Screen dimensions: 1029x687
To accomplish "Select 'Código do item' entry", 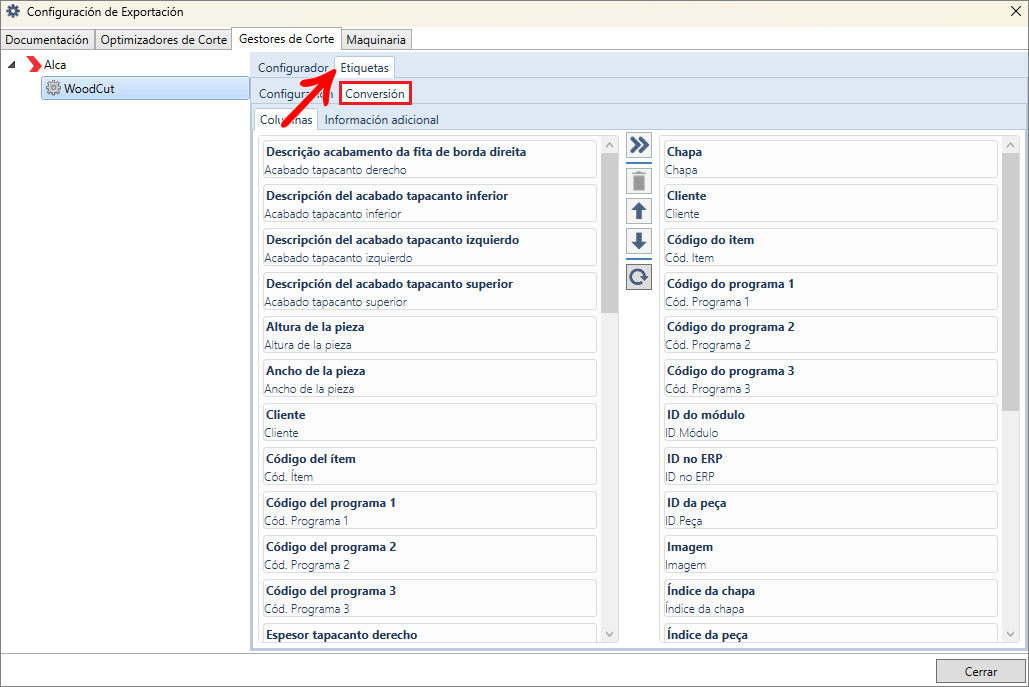I will tap(831, 247).
